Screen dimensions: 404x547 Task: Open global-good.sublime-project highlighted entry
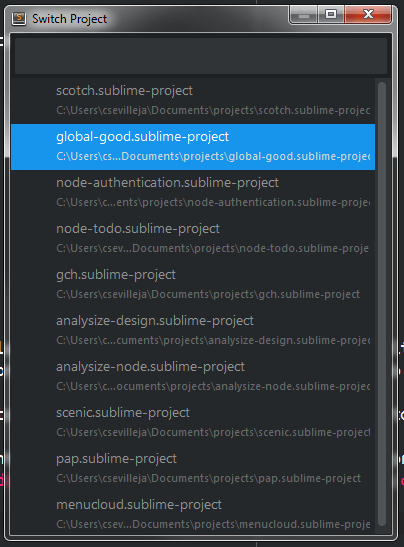tap(193, 147)
